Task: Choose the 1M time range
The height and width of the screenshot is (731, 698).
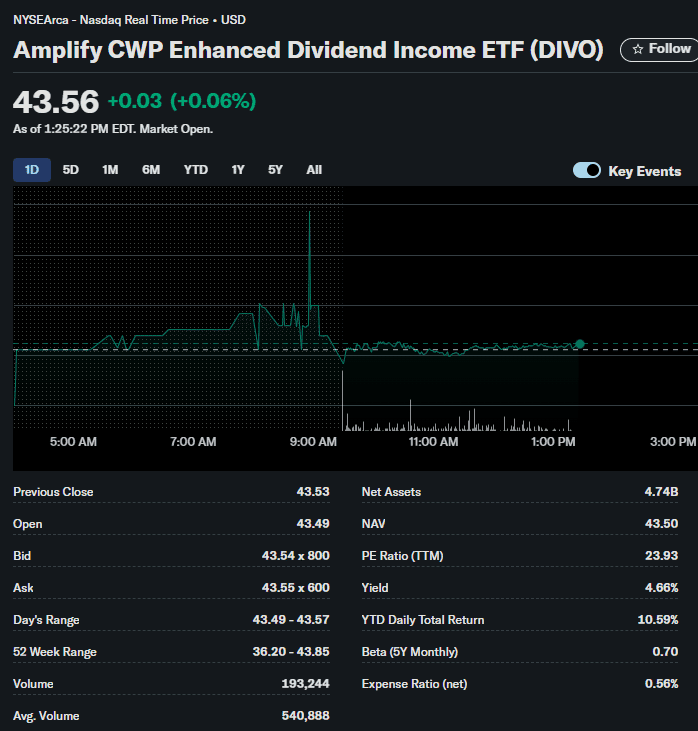Action: click(110, 170)
